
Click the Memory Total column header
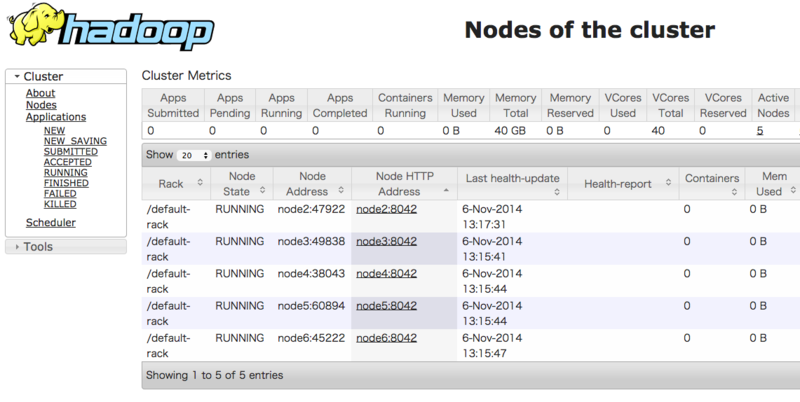pos(515,105)
